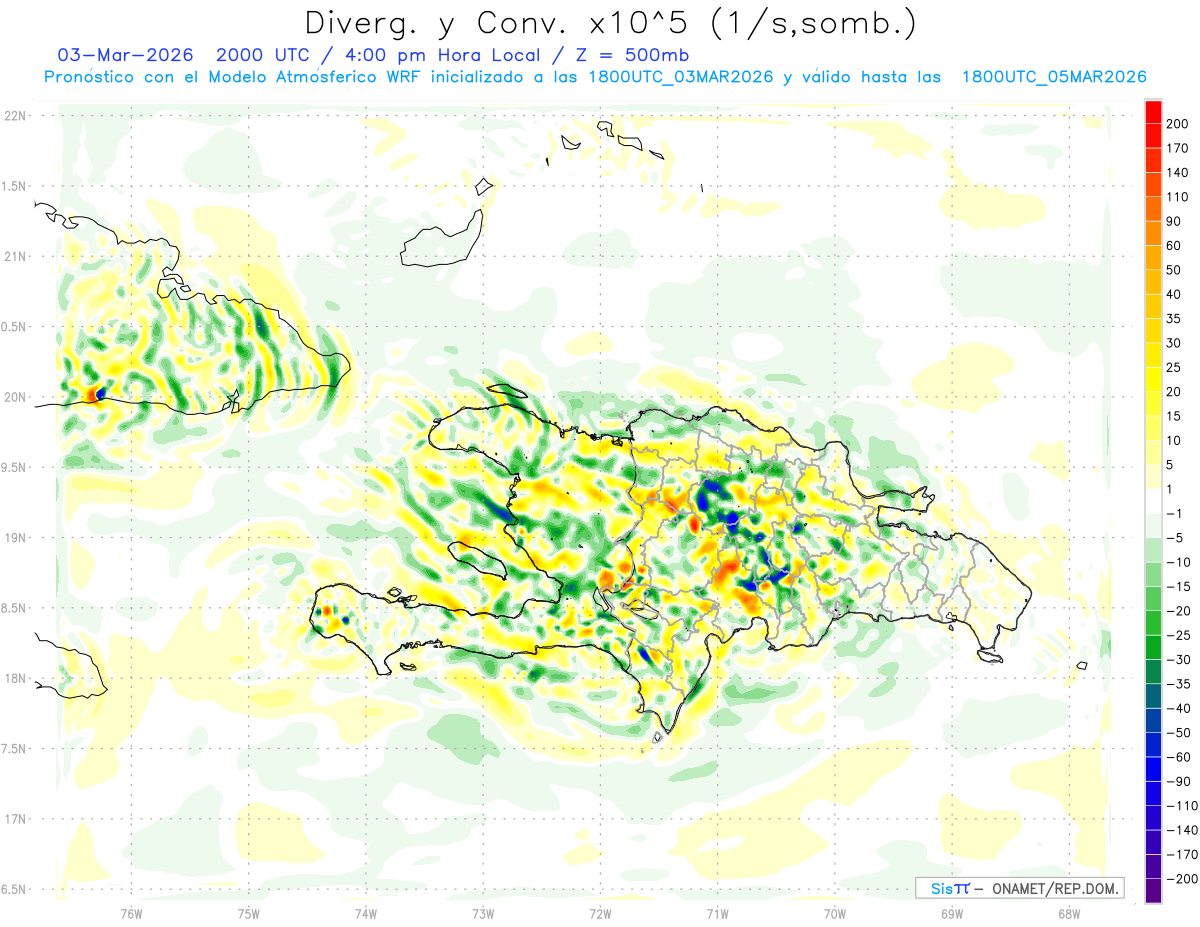Click the 18N latitude label
Screen dimensions: 1200x927
pyautogui.click(x=15, y=678)
